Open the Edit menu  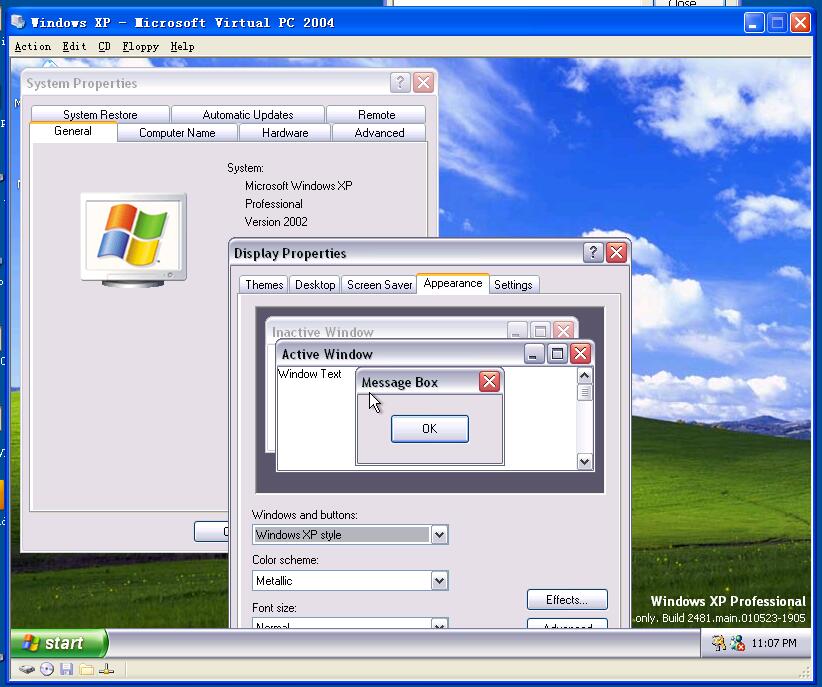tap(74, 47)
